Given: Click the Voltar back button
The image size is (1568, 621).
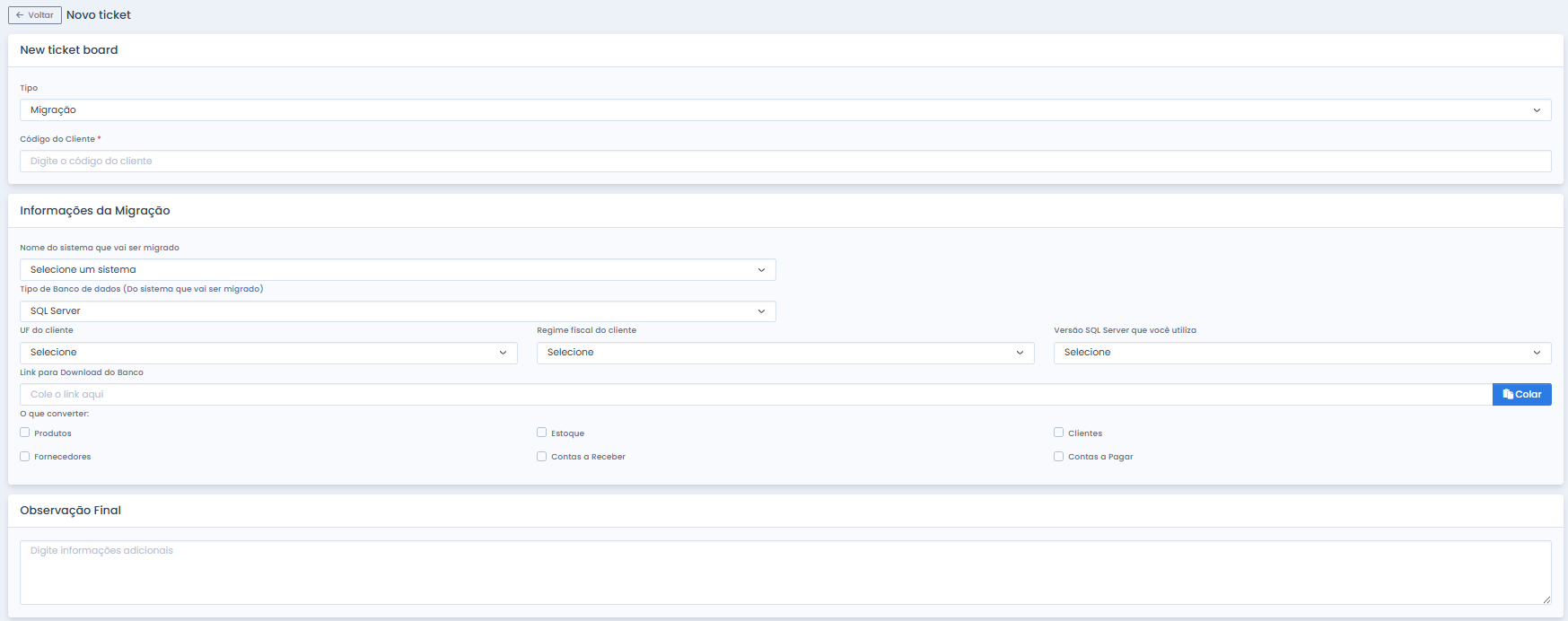Looking at the screenshot, I should (35, 15).
